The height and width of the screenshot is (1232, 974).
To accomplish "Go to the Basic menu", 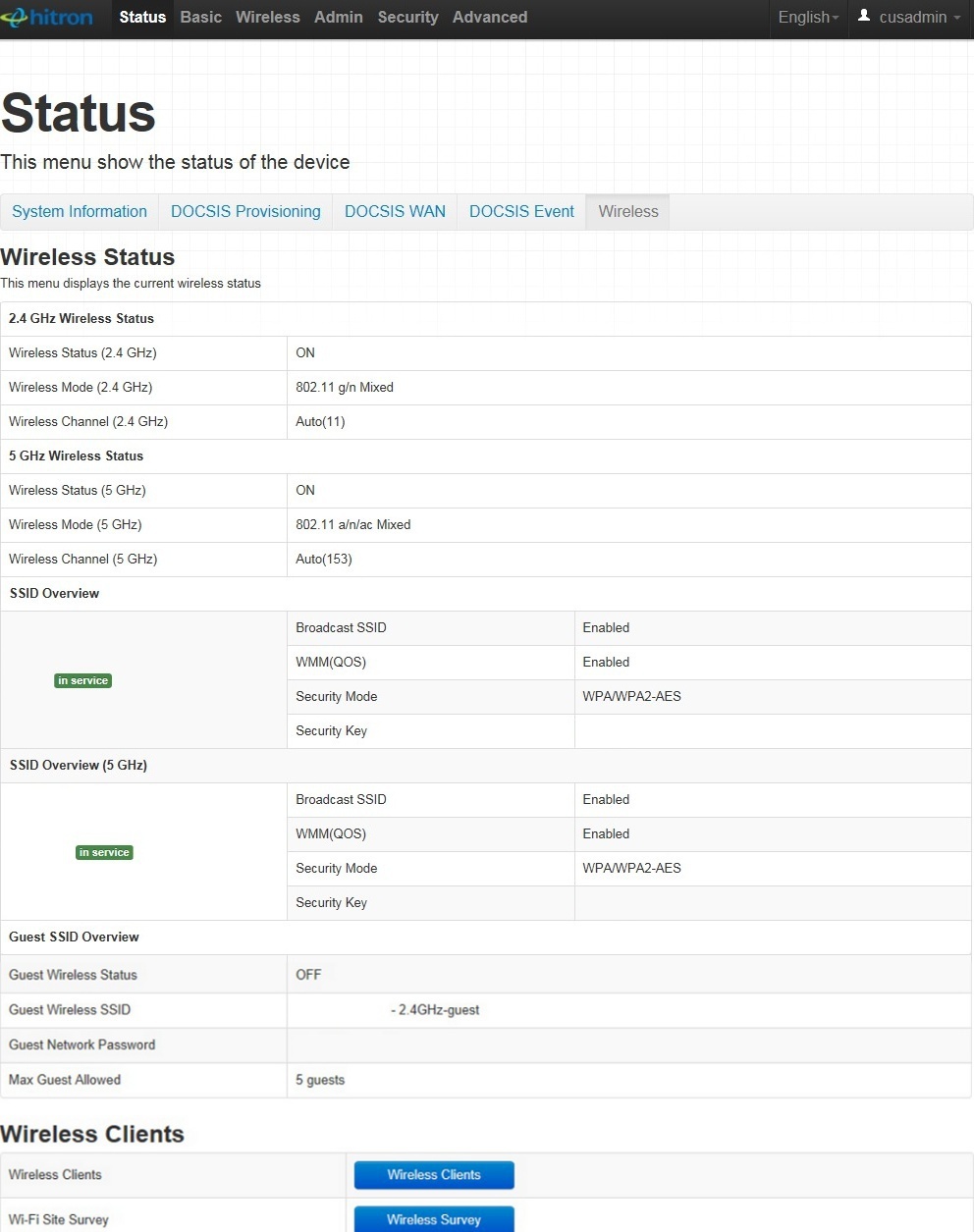I will point(200,18).
